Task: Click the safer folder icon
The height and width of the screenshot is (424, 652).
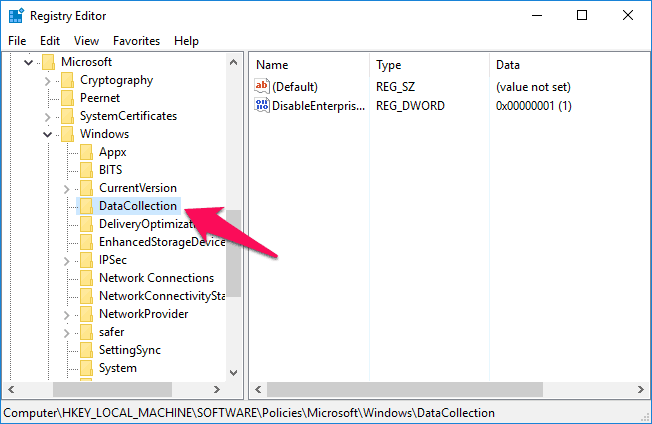Action: click(86, 332)
